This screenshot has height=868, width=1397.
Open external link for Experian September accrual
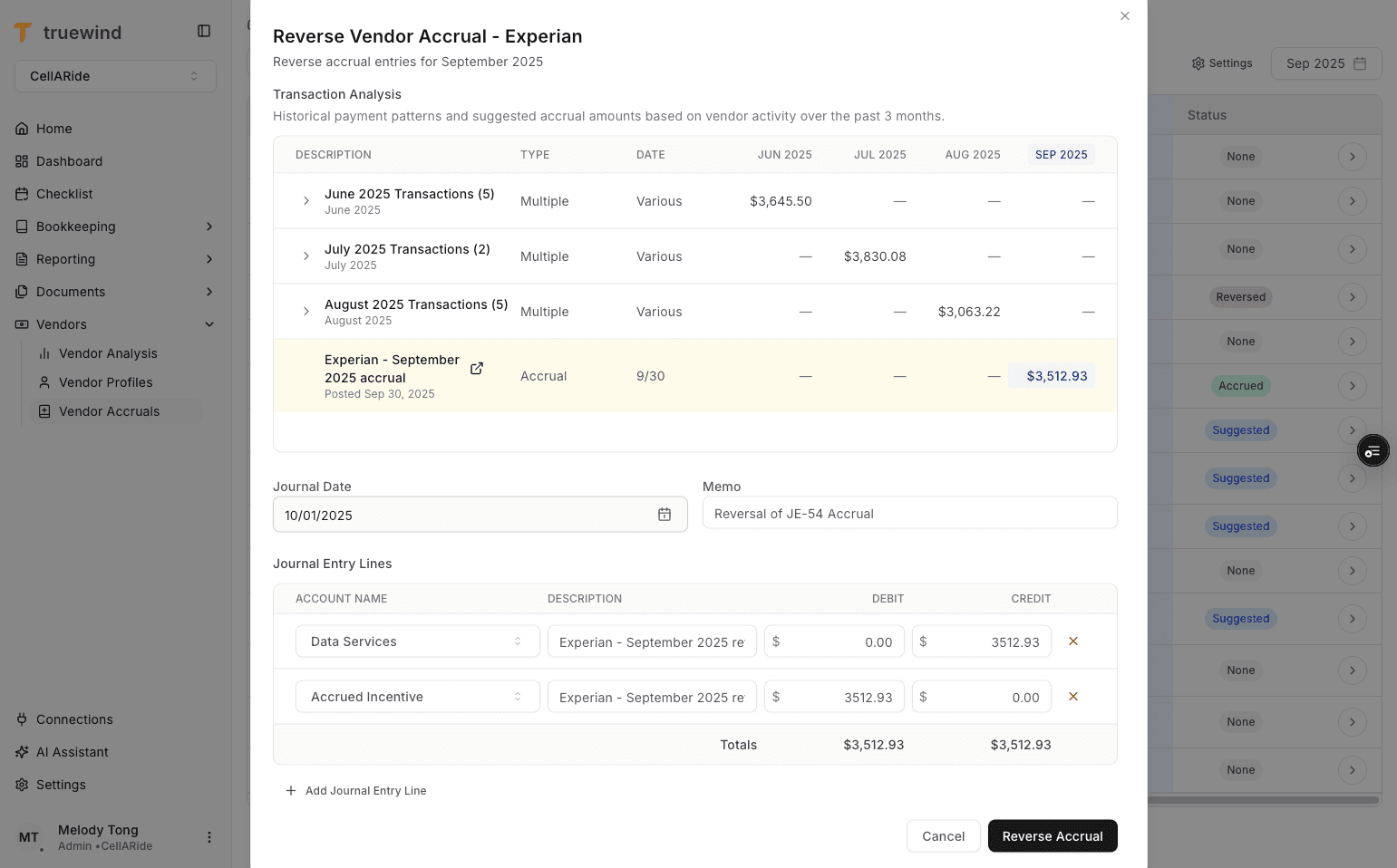[477, 368]
